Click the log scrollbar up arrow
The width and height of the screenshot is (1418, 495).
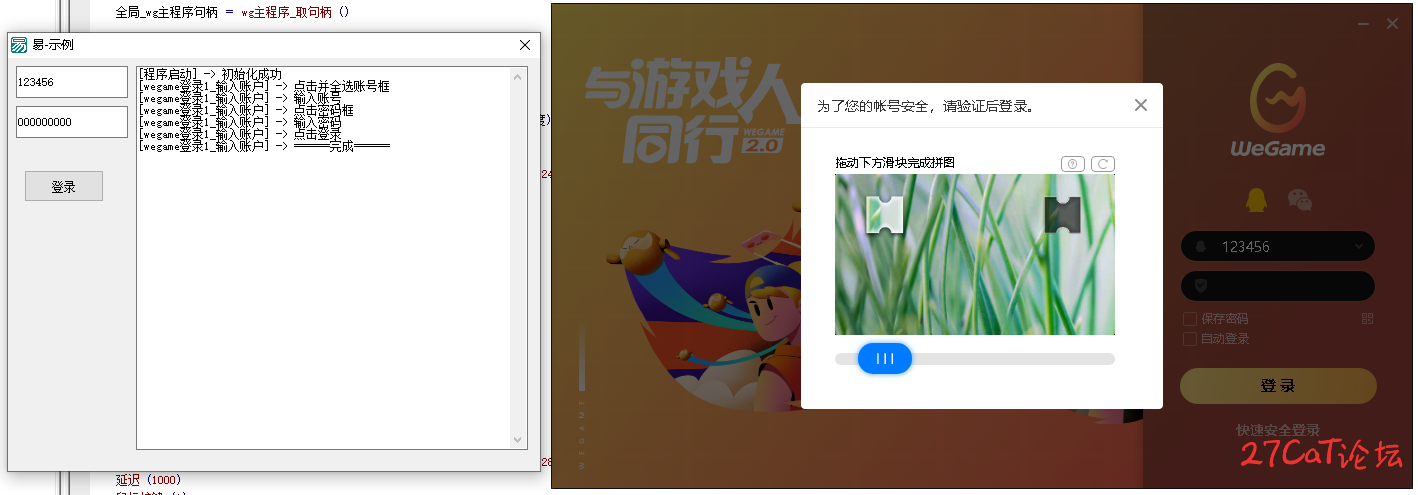(518, 75)
